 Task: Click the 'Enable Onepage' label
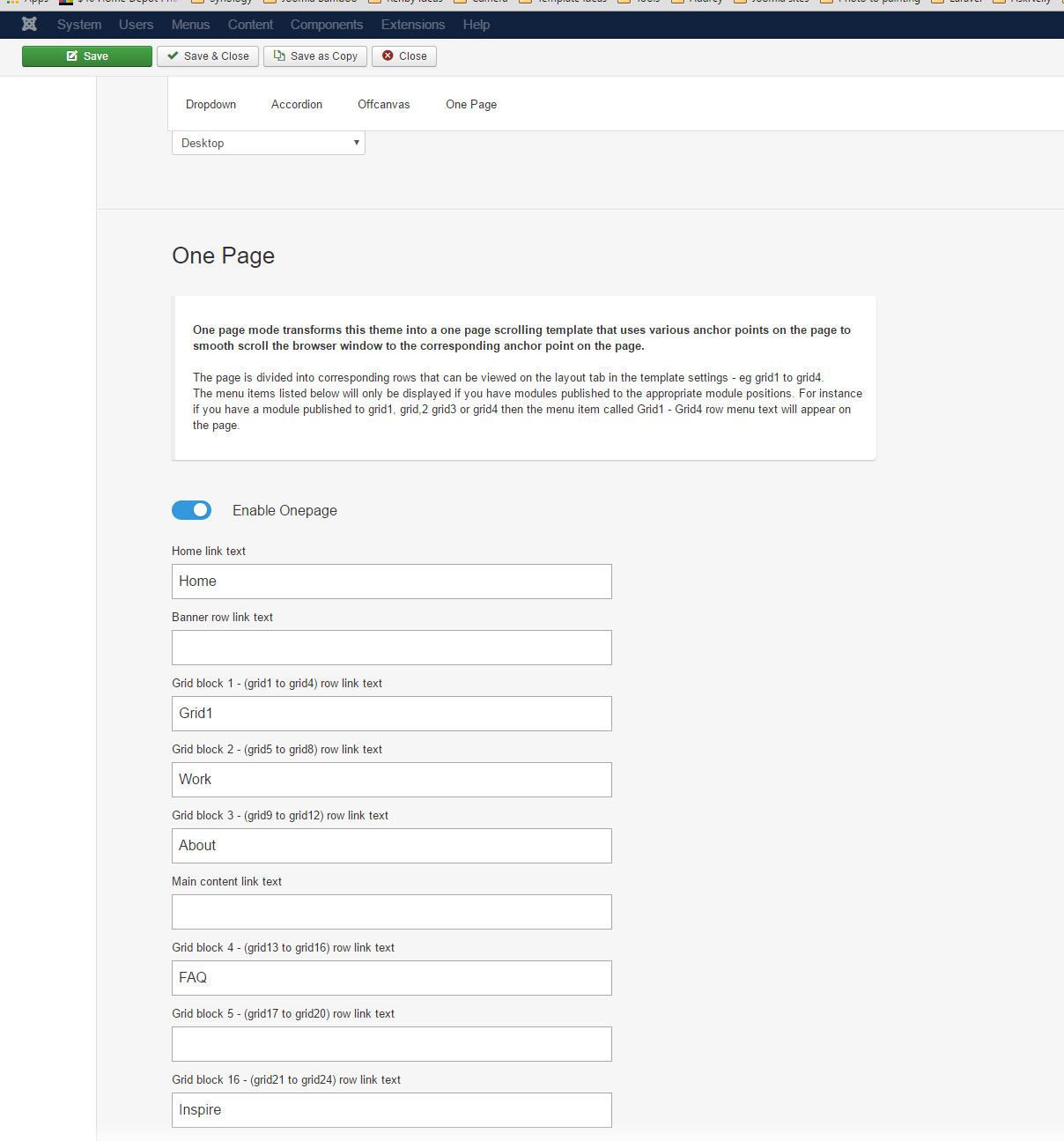tap(284, 510)
